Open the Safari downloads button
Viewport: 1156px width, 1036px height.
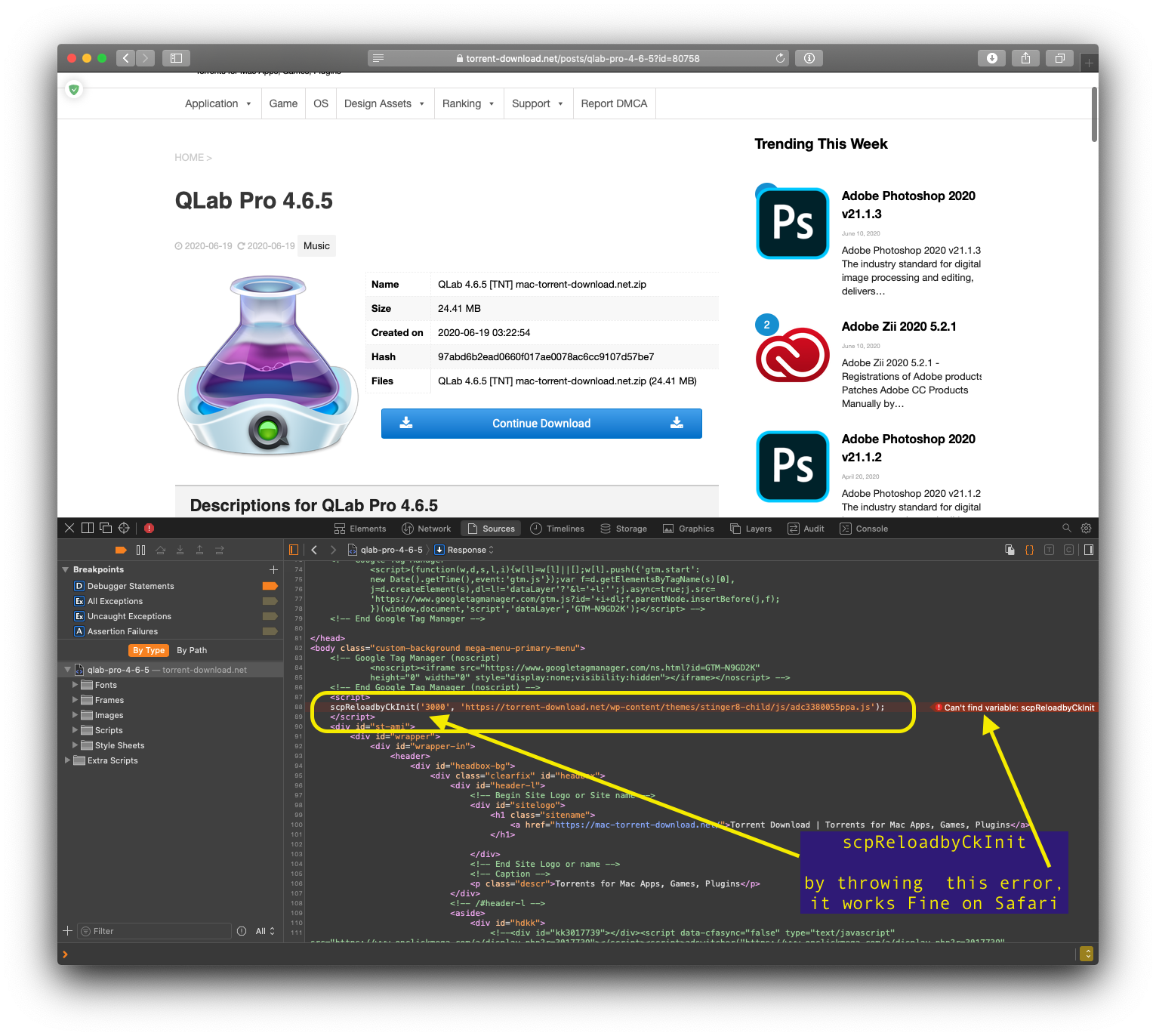pyautogui.click(x=992, y=57)
